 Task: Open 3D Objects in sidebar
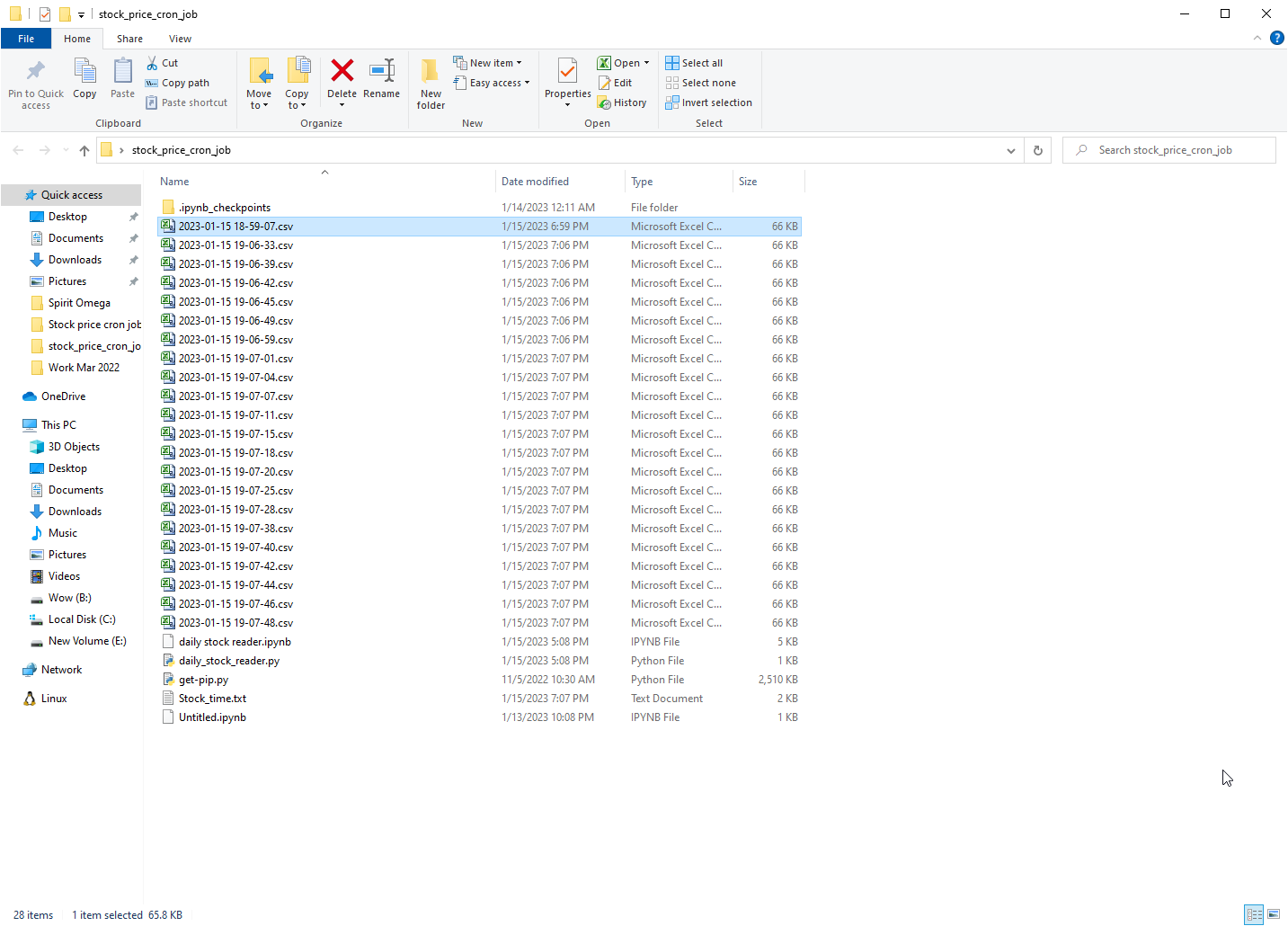(74, 447)
